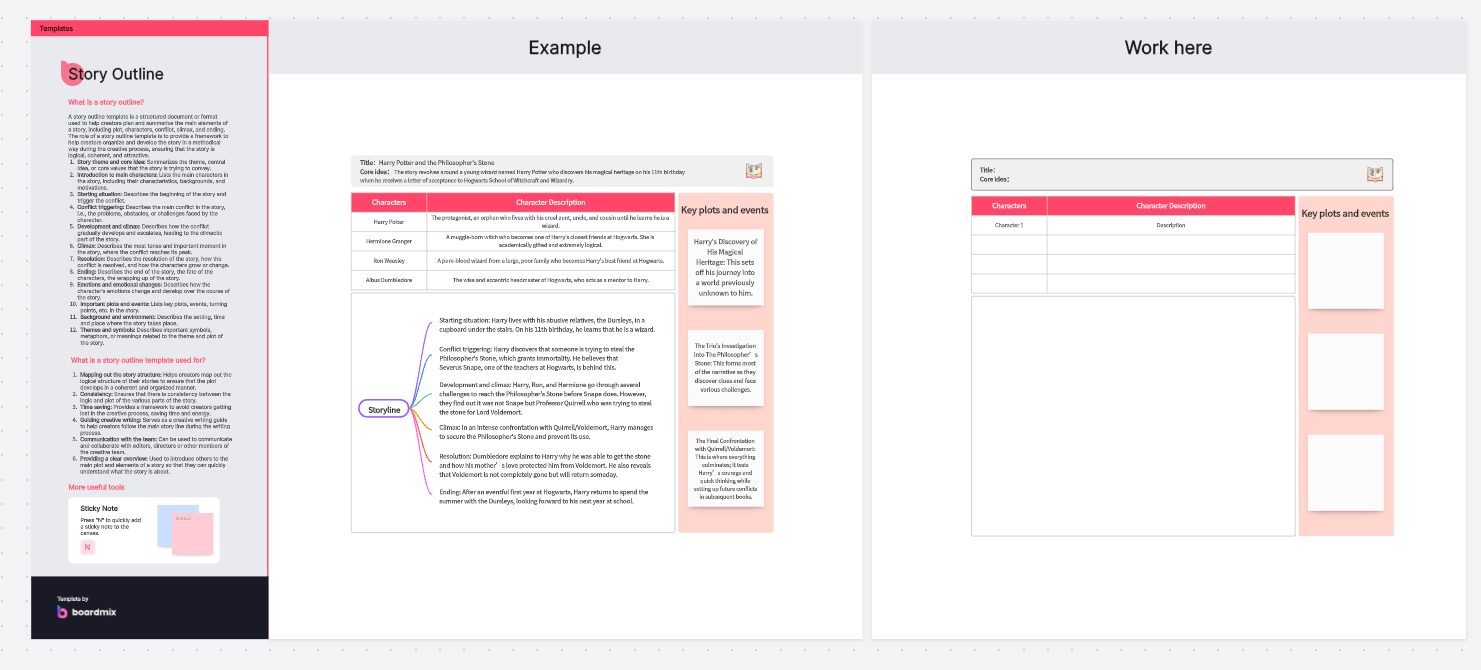Click the 'pure-blood wizard' description cell
This screenshot has height=670, width=1481.
(550, 260)
